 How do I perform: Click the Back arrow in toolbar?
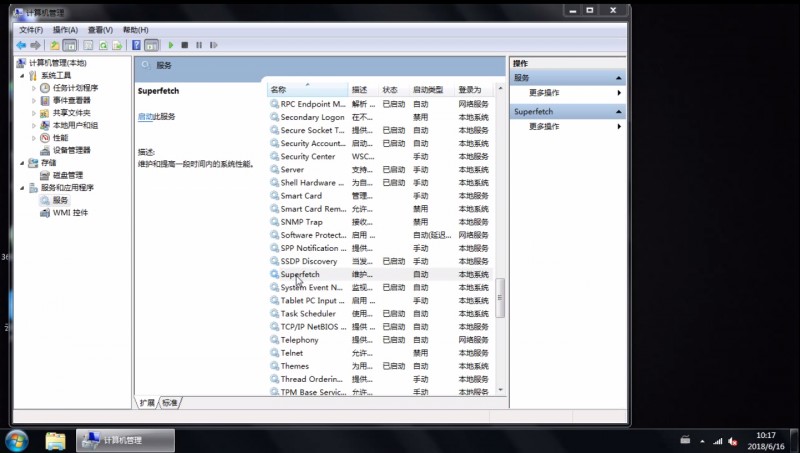[21, 45]
